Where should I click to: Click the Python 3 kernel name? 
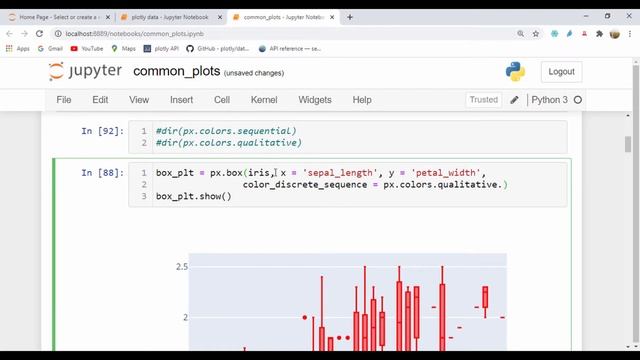(549, 100)
